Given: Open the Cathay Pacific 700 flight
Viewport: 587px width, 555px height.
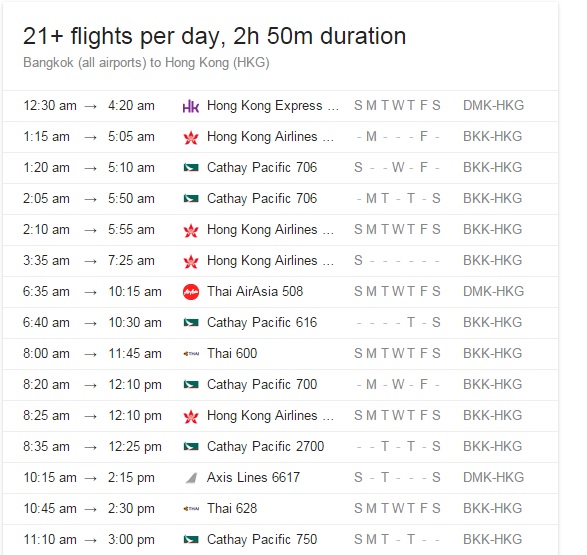Looking at the screenshot, I should (x=280, y=385).
